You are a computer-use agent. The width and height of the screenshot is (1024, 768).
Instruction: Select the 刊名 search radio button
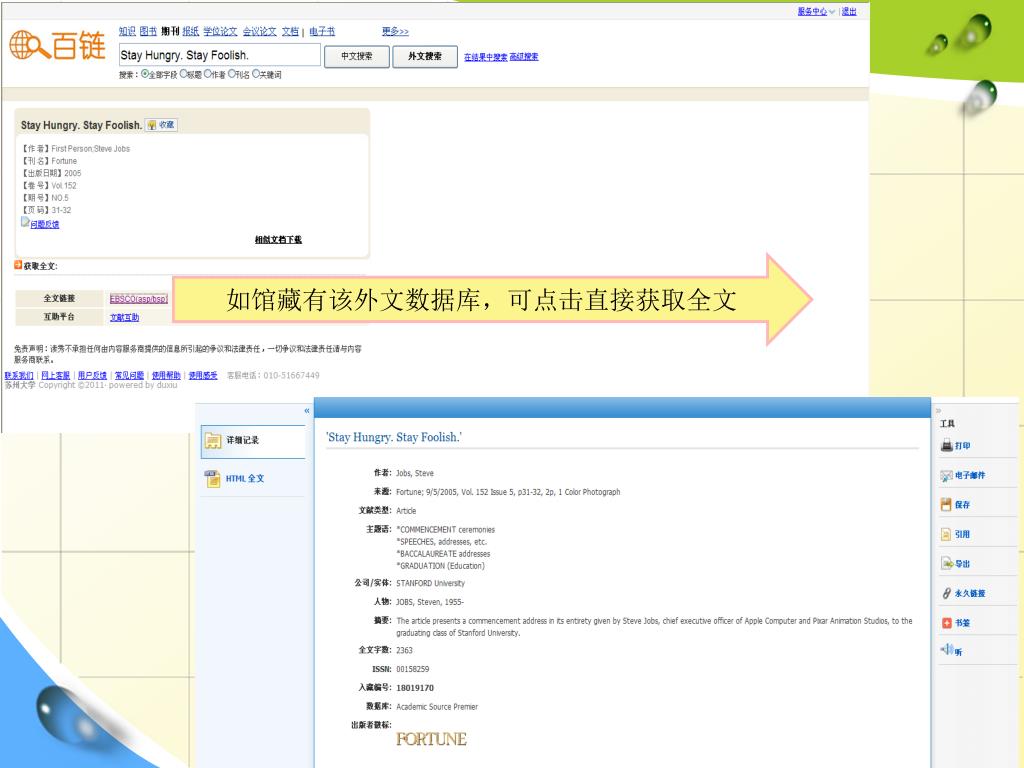point(232,74)
